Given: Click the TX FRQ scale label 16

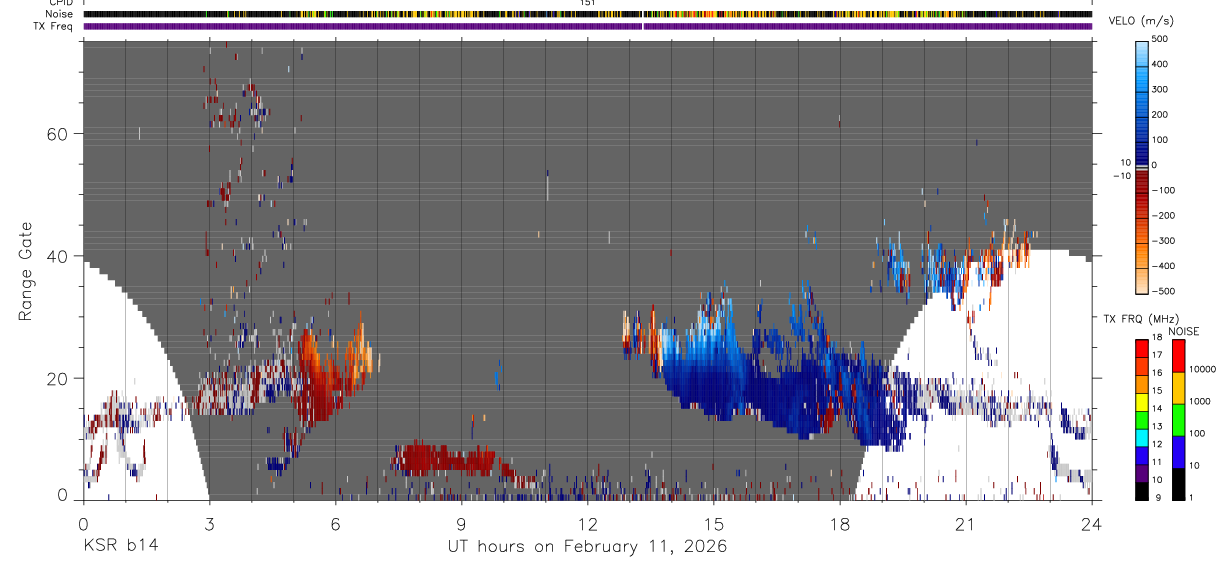Looking at the screenshot, I should coord(1158,374).
